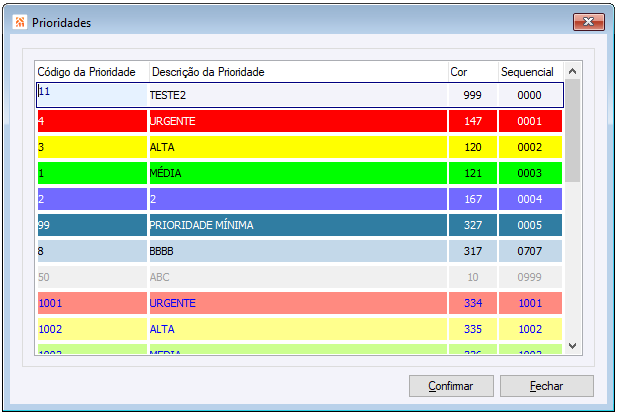Click code 1001 cell
The height and width of the screenshot is (414, 618).
(x=92, y=303)
